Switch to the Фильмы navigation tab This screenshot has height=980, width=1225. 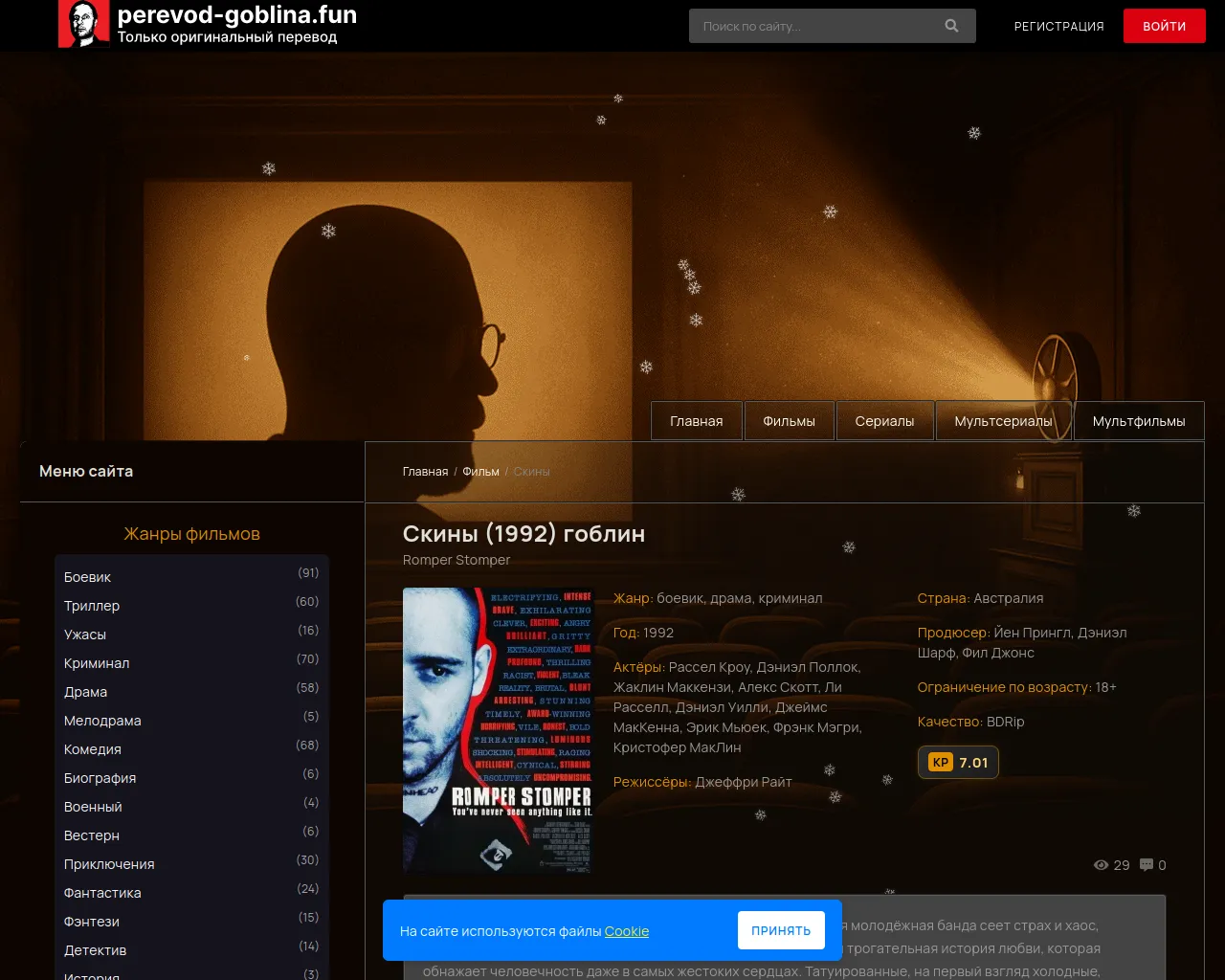(789, 420)
